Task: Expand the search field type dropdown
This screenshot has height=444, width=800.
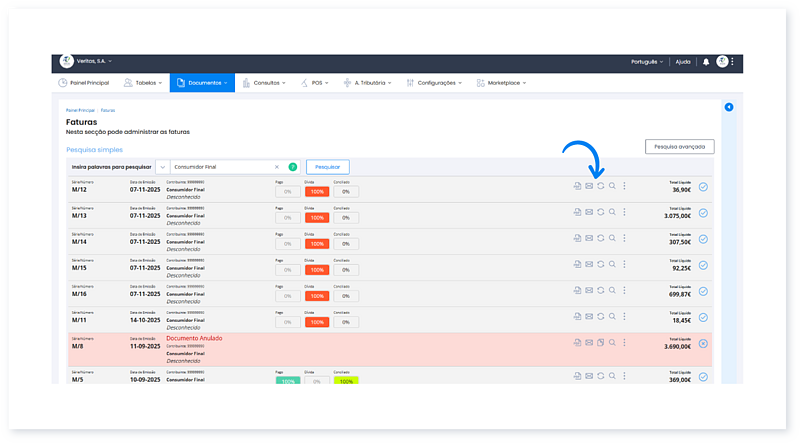Action: tap(161, 167)
